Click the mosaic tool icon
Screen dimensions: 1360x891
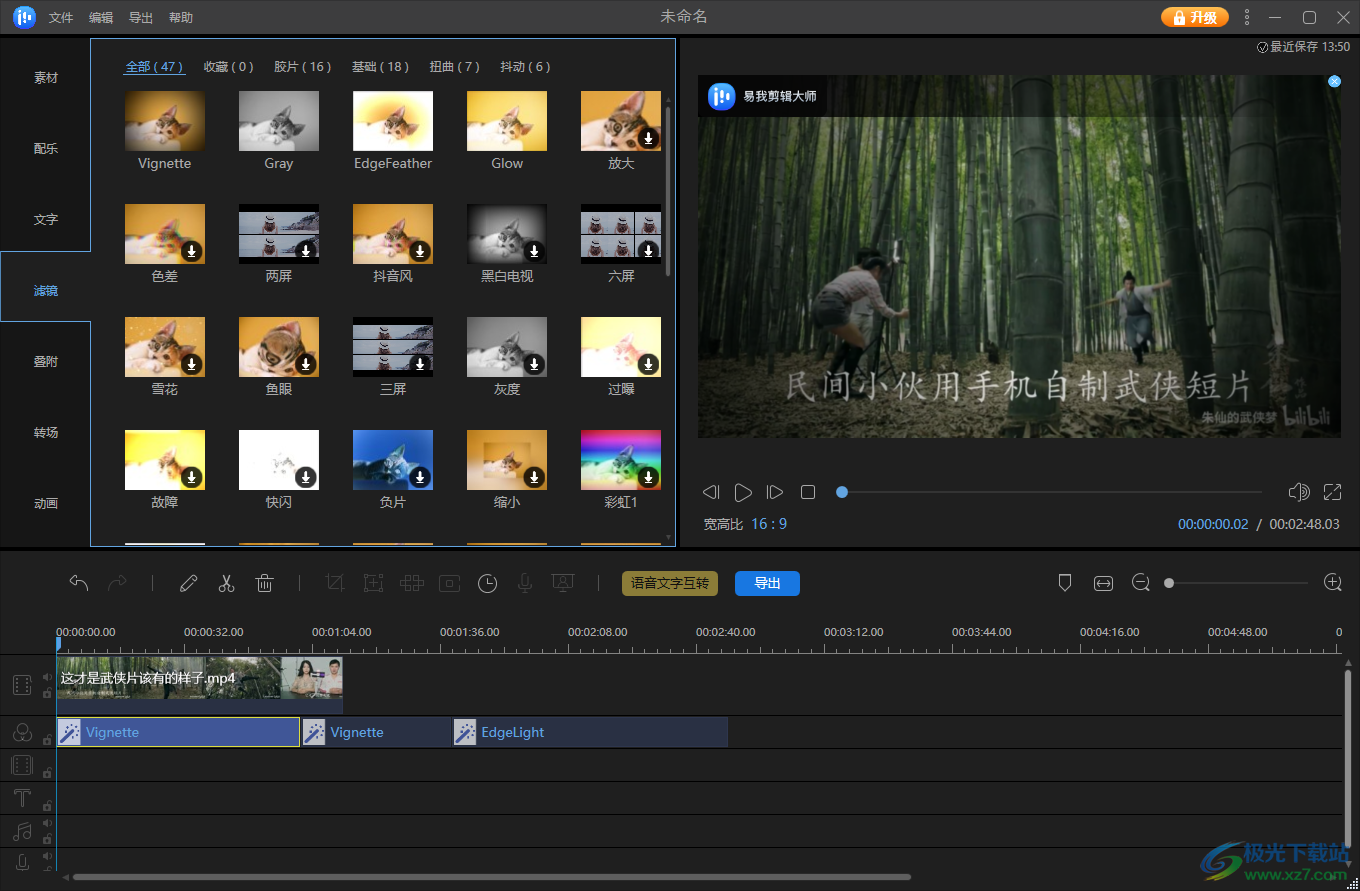[411, 583]
